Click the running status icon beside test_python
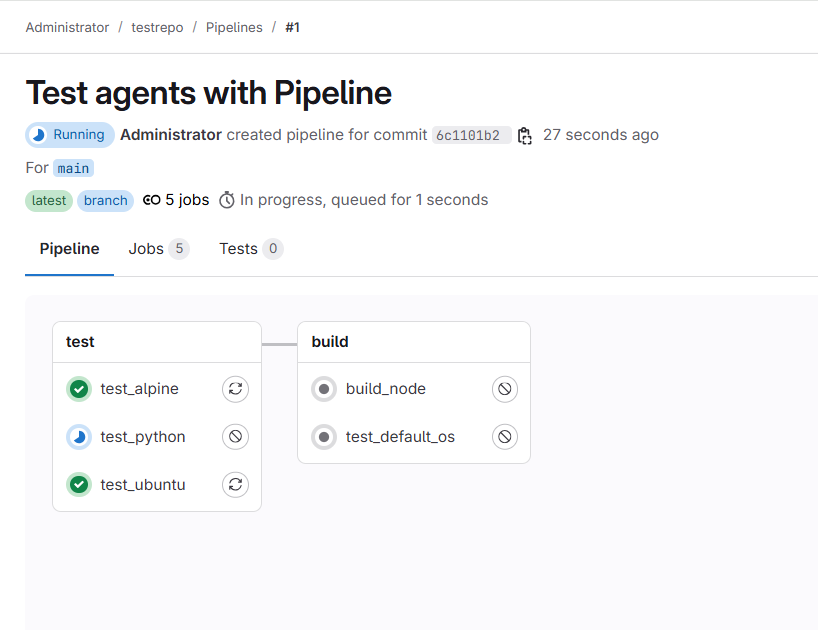The image size is (818, 630). point(78,437)
